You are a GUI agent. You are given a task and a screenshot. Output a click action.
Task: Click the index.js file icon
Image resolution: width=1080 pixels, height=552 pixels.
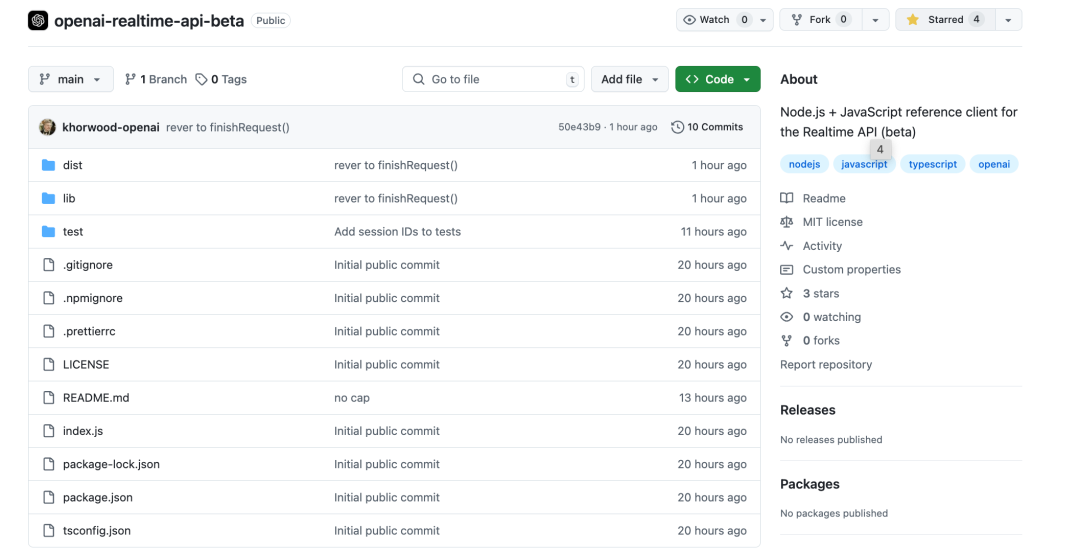pos(48,431)
